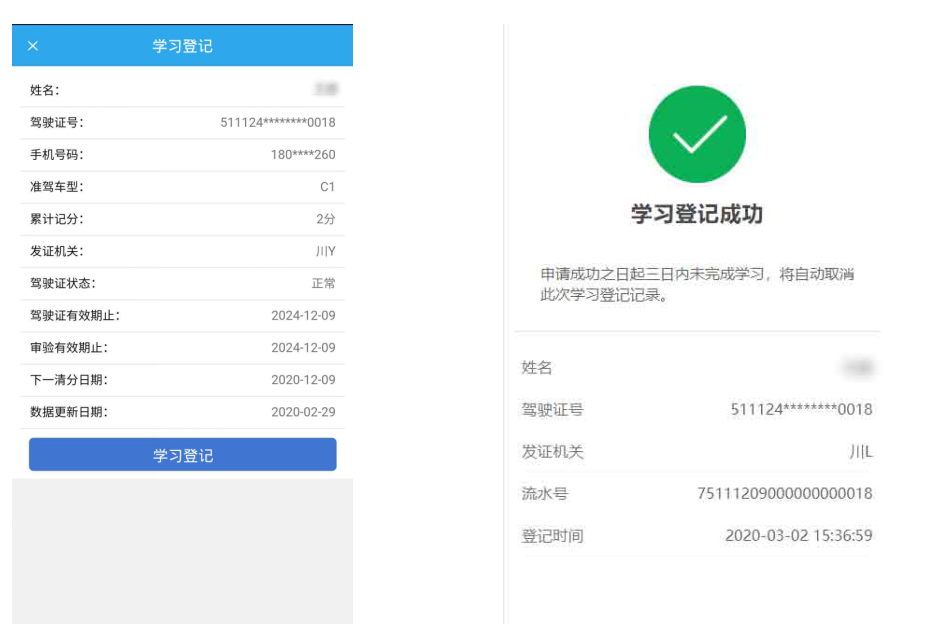
Task: Click the 数据更新日期 value 2020-02-29
Action: click(303, 412)
